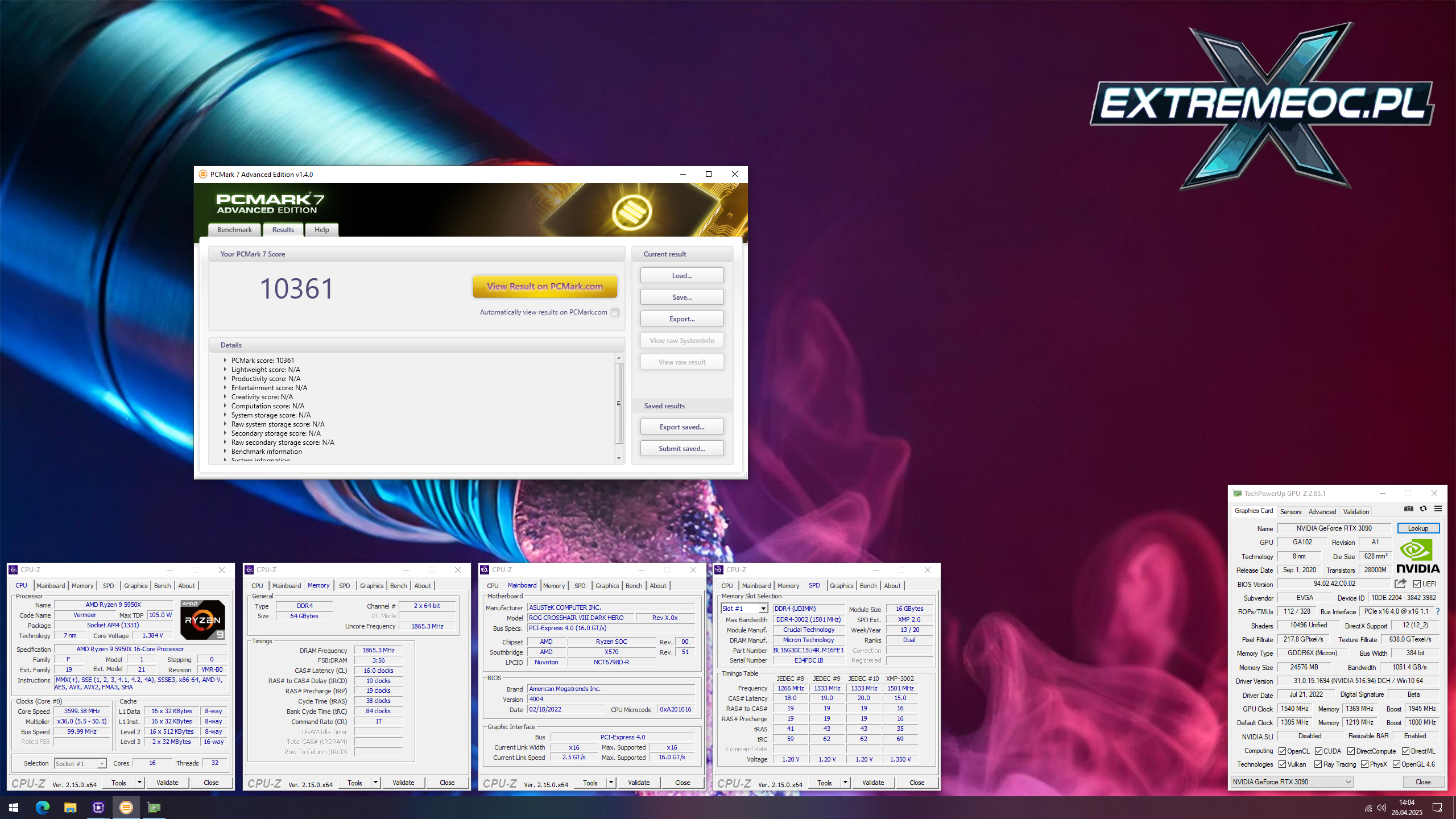Screen dimensions: 1456x819
Task: Click the Ryzen 9 logo in CPU-Z
Action: coord(202,620)
